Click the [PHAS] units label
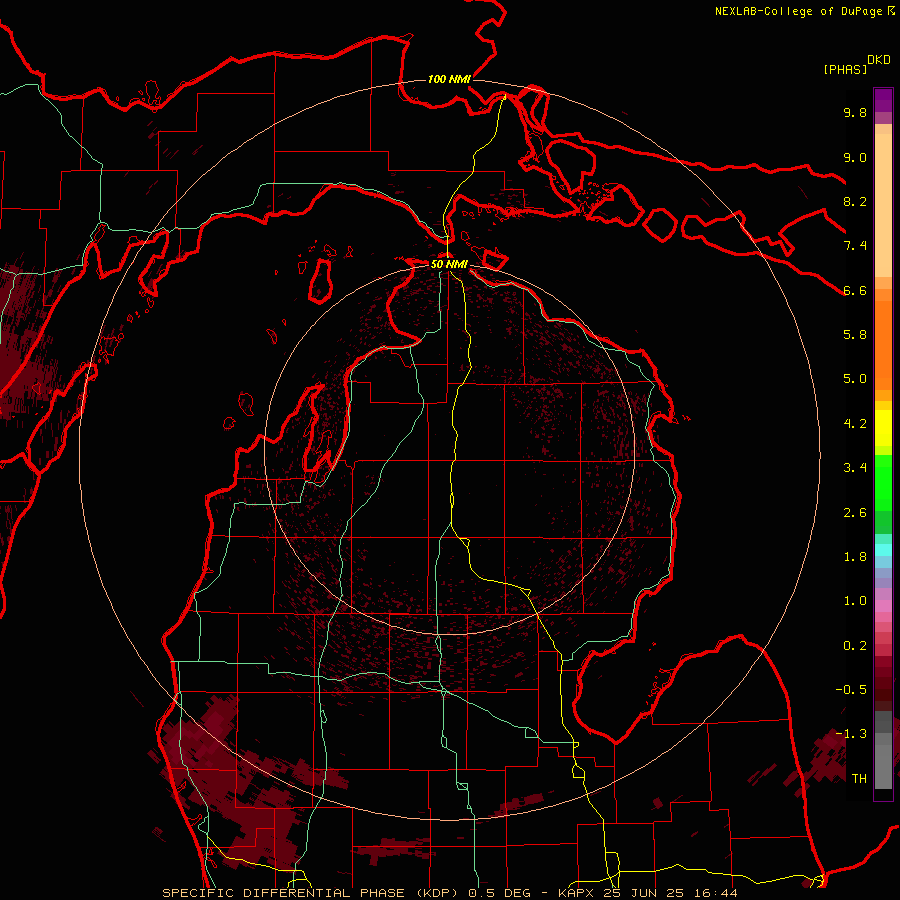 [845, 69]
